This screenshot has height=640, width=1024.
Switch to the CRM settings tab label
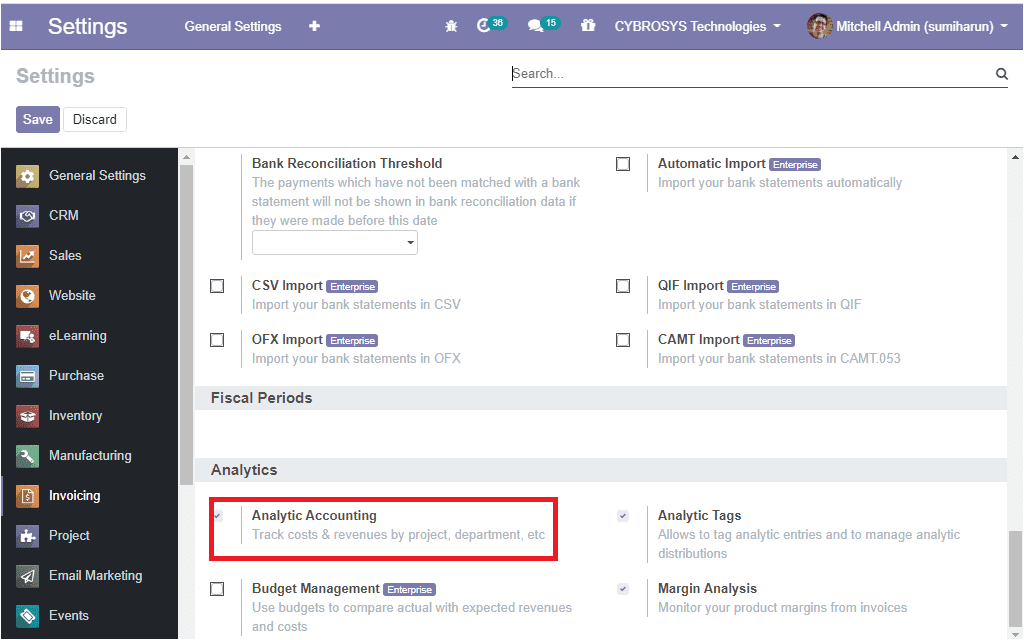point(63,216)
